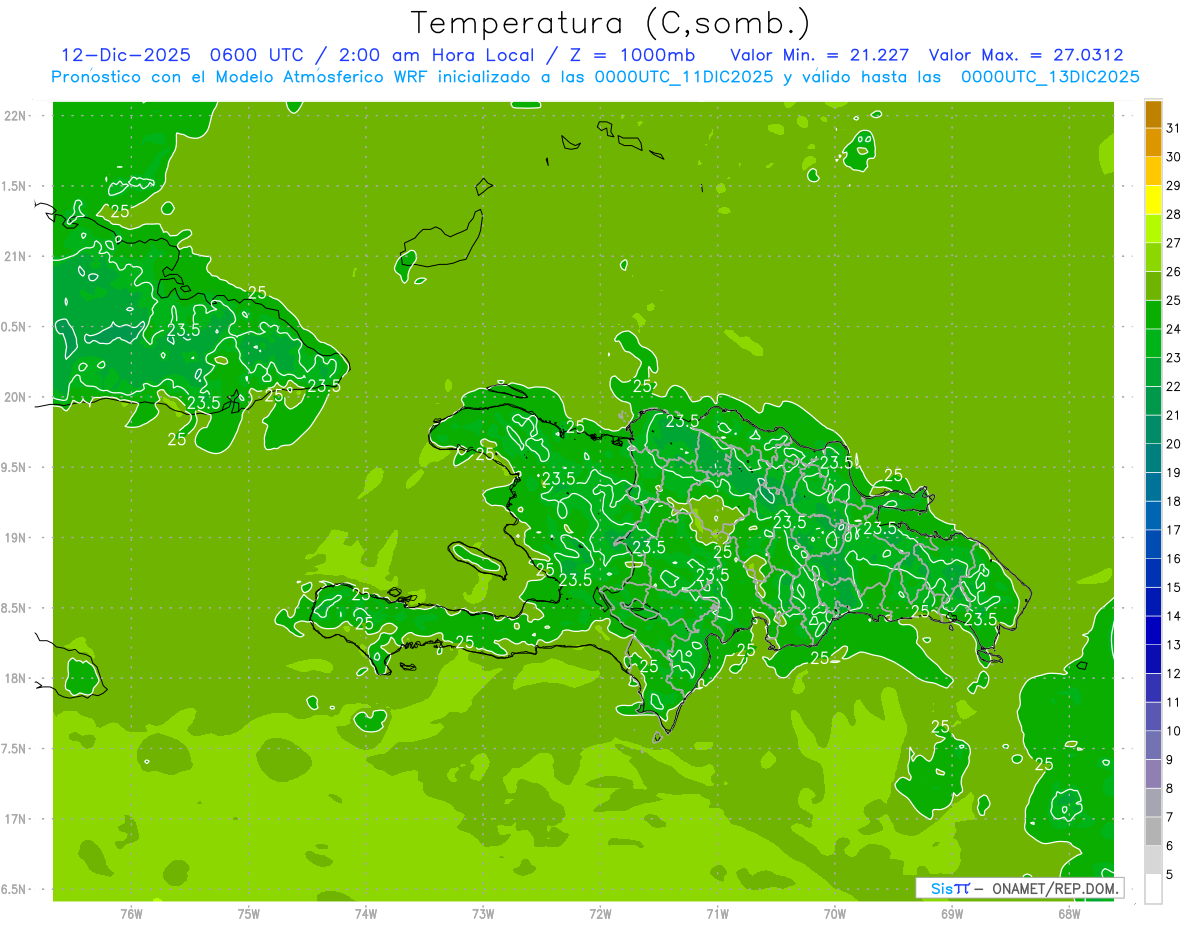Click the '72W' longitude label

point(600,914)
